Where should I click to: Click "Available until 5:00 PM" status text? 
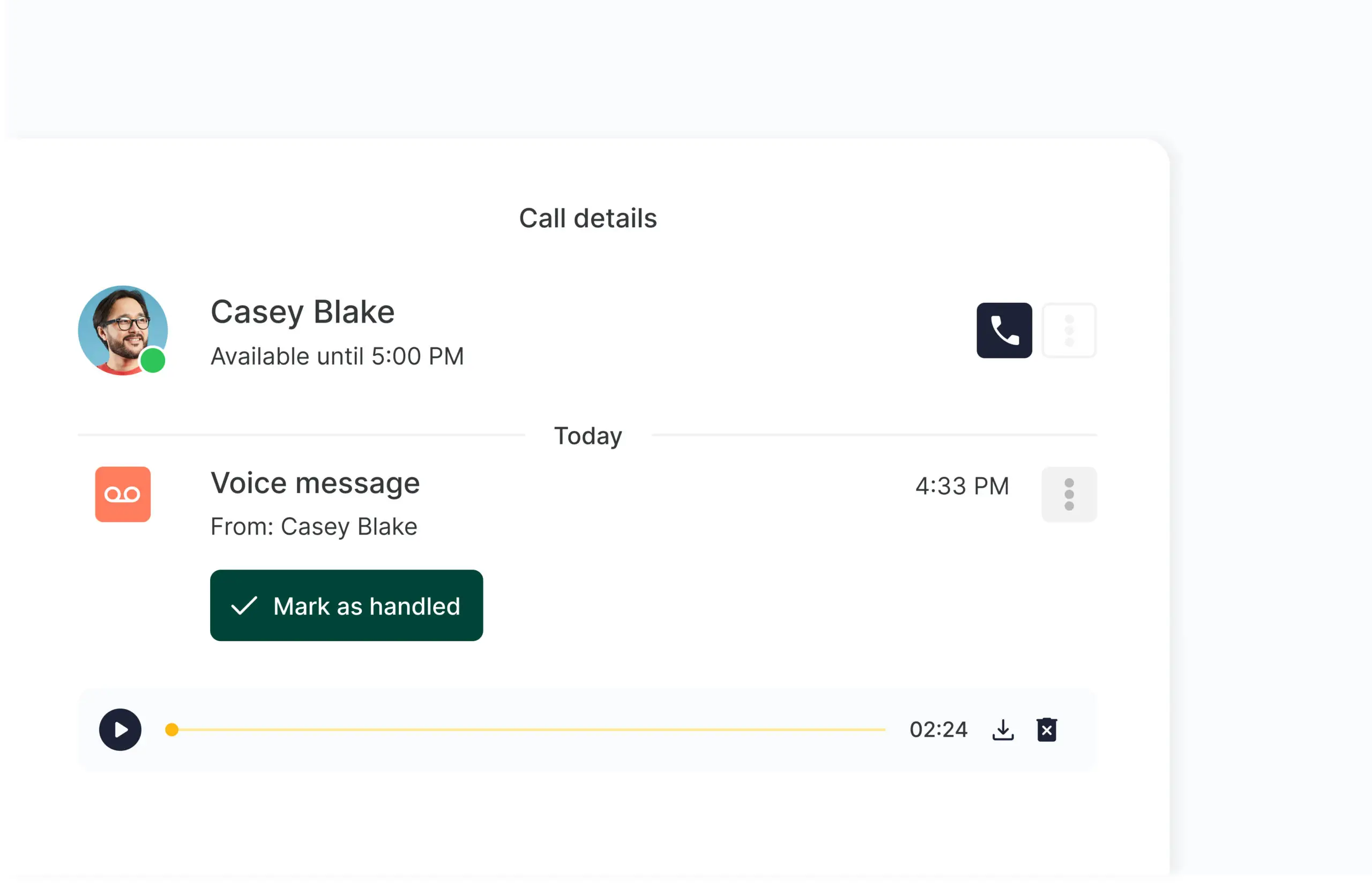337,356
